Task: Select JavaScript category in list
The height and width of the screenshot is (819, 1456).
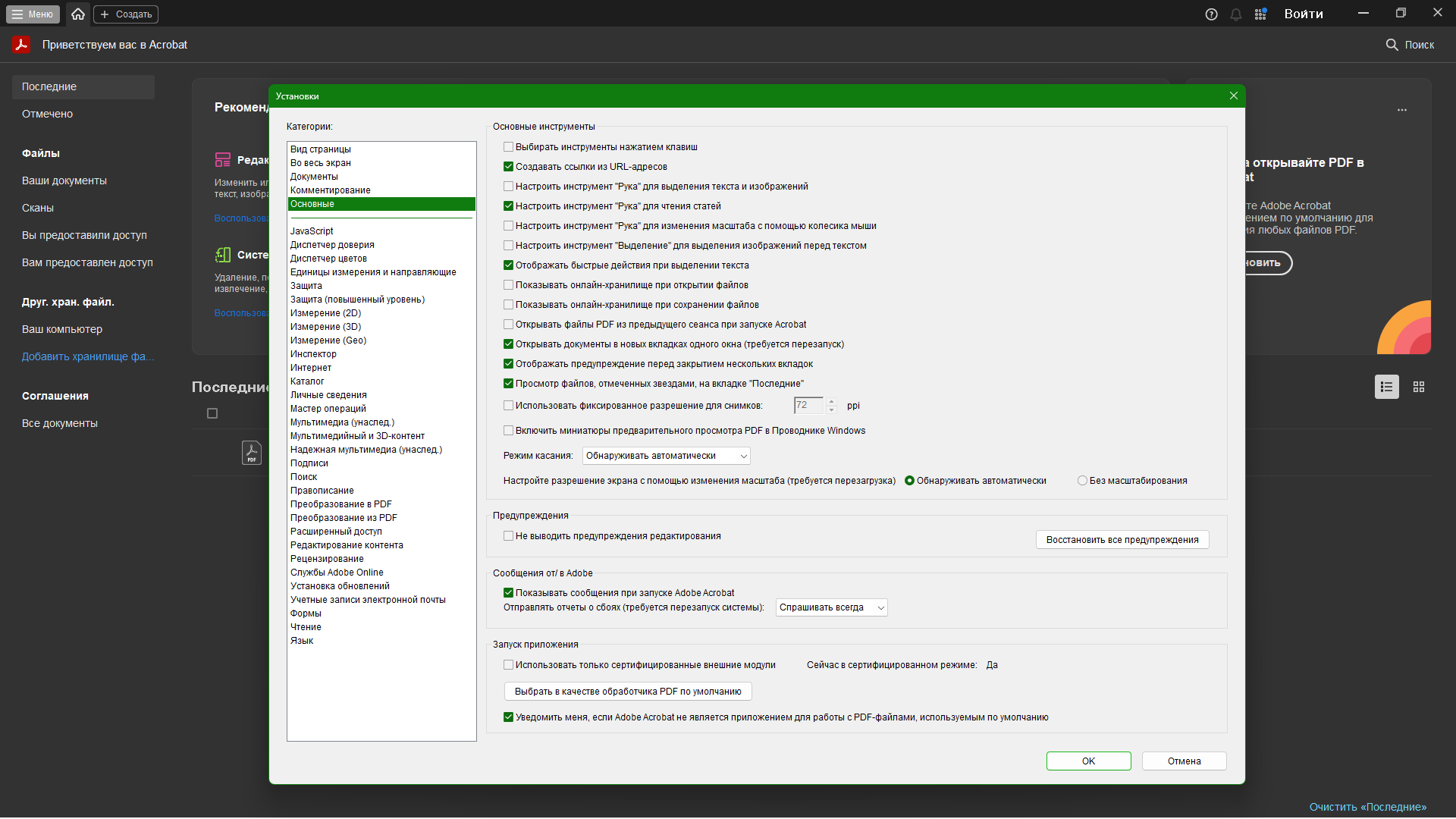Action: click(312, 231)
